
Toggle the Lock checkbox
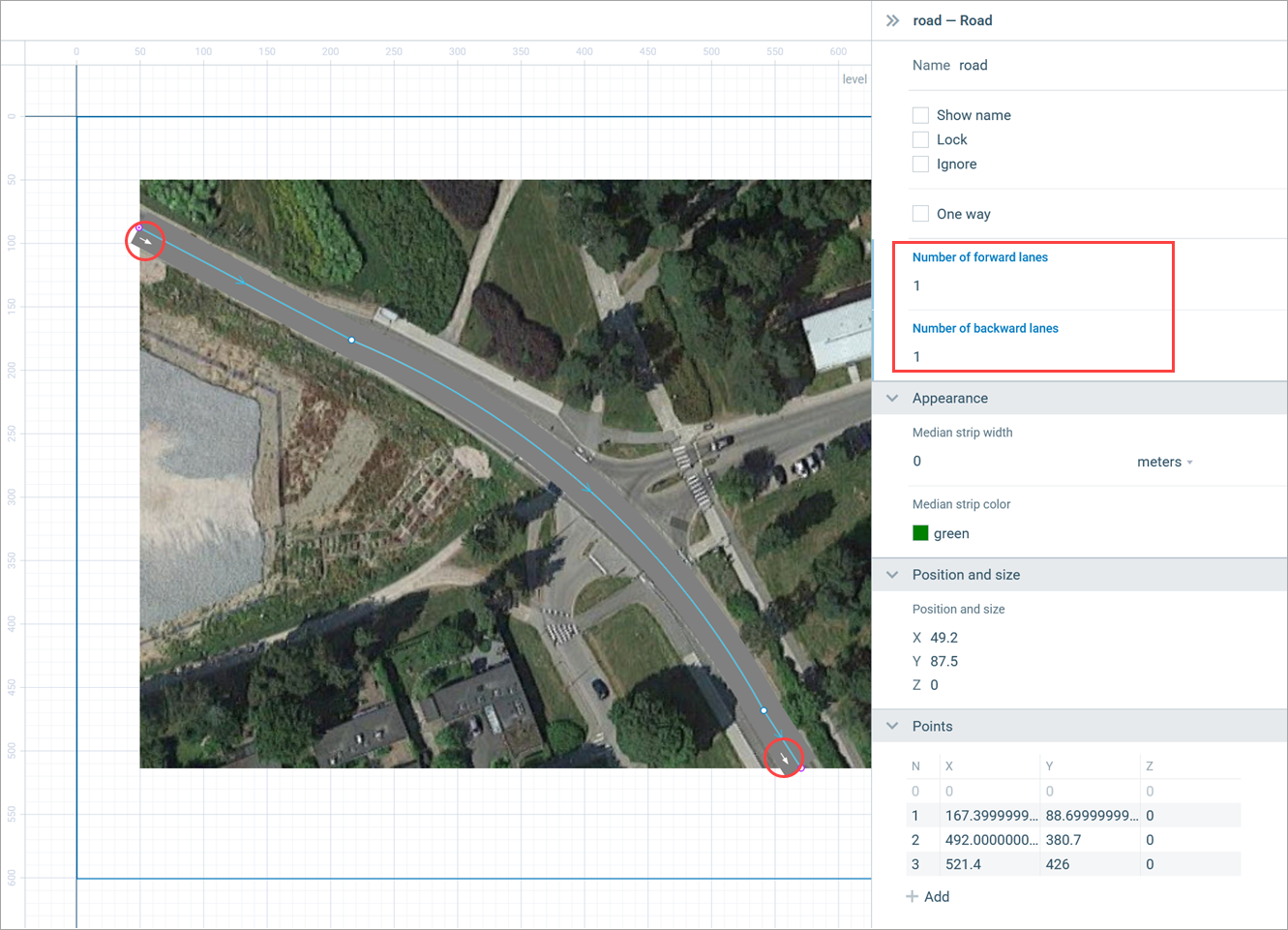920,139
